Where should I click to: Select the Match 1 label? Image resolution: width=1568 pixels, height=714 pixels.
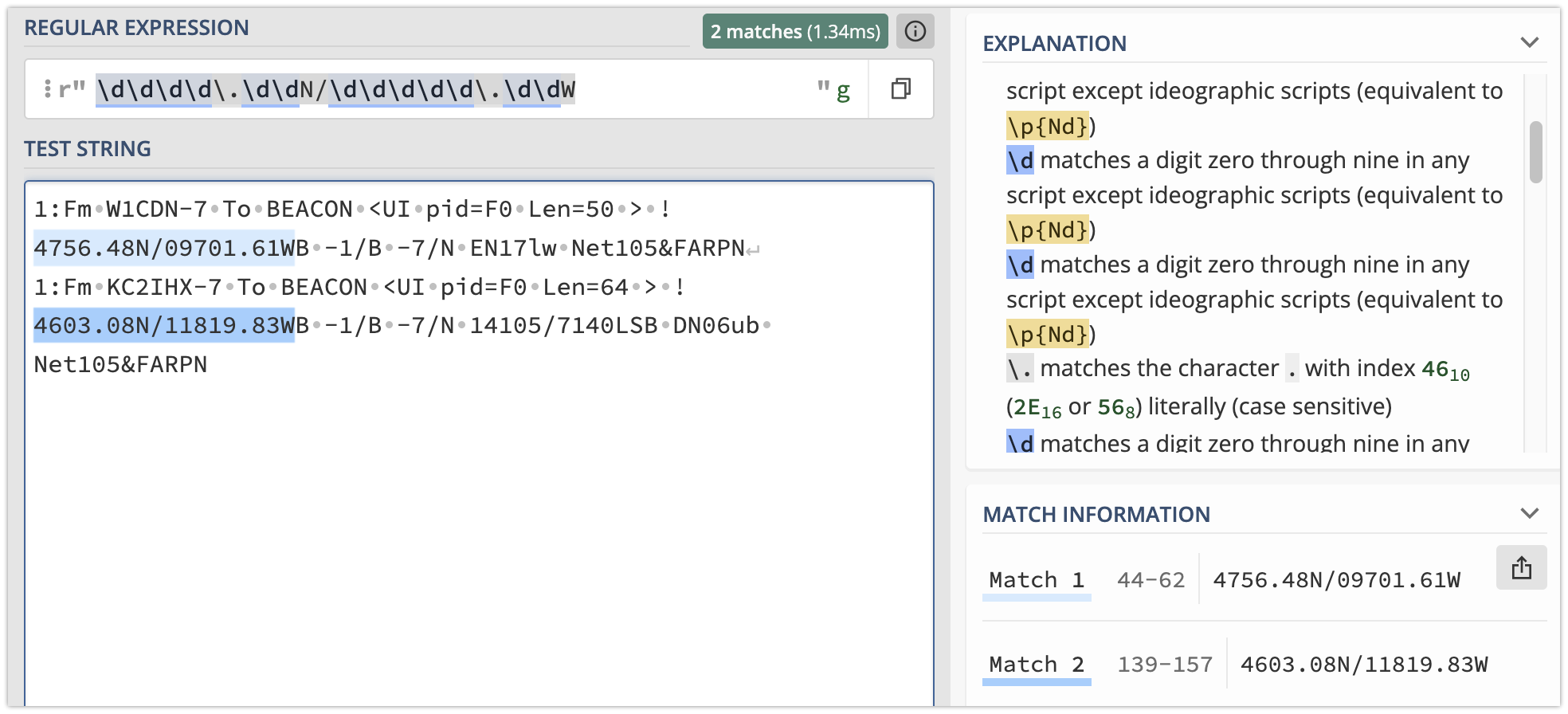coord(1036,580)
